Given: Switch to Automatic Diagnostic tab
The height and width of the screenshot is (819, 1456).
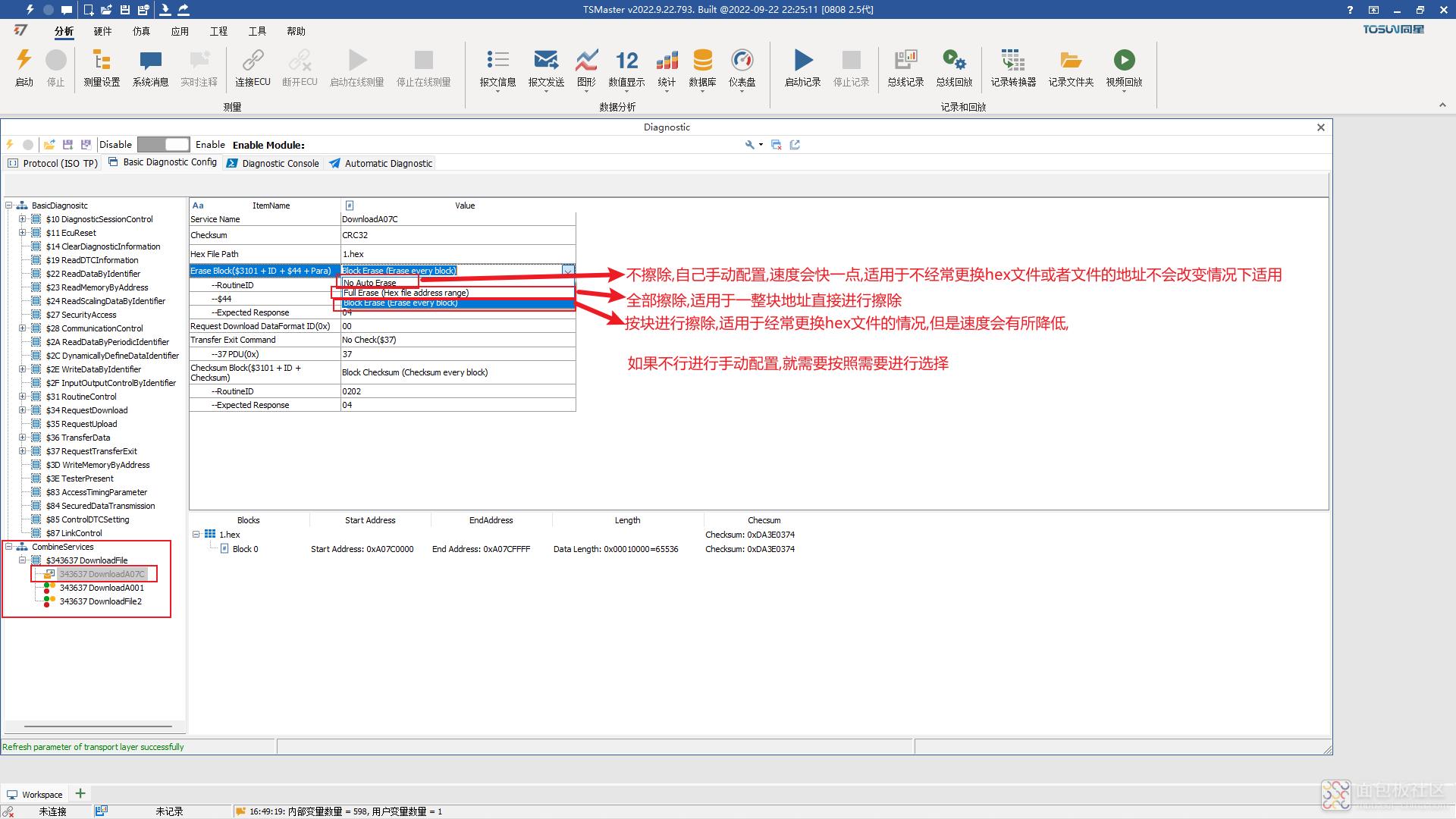Looking at the screenshot, I should click(388, 162).
